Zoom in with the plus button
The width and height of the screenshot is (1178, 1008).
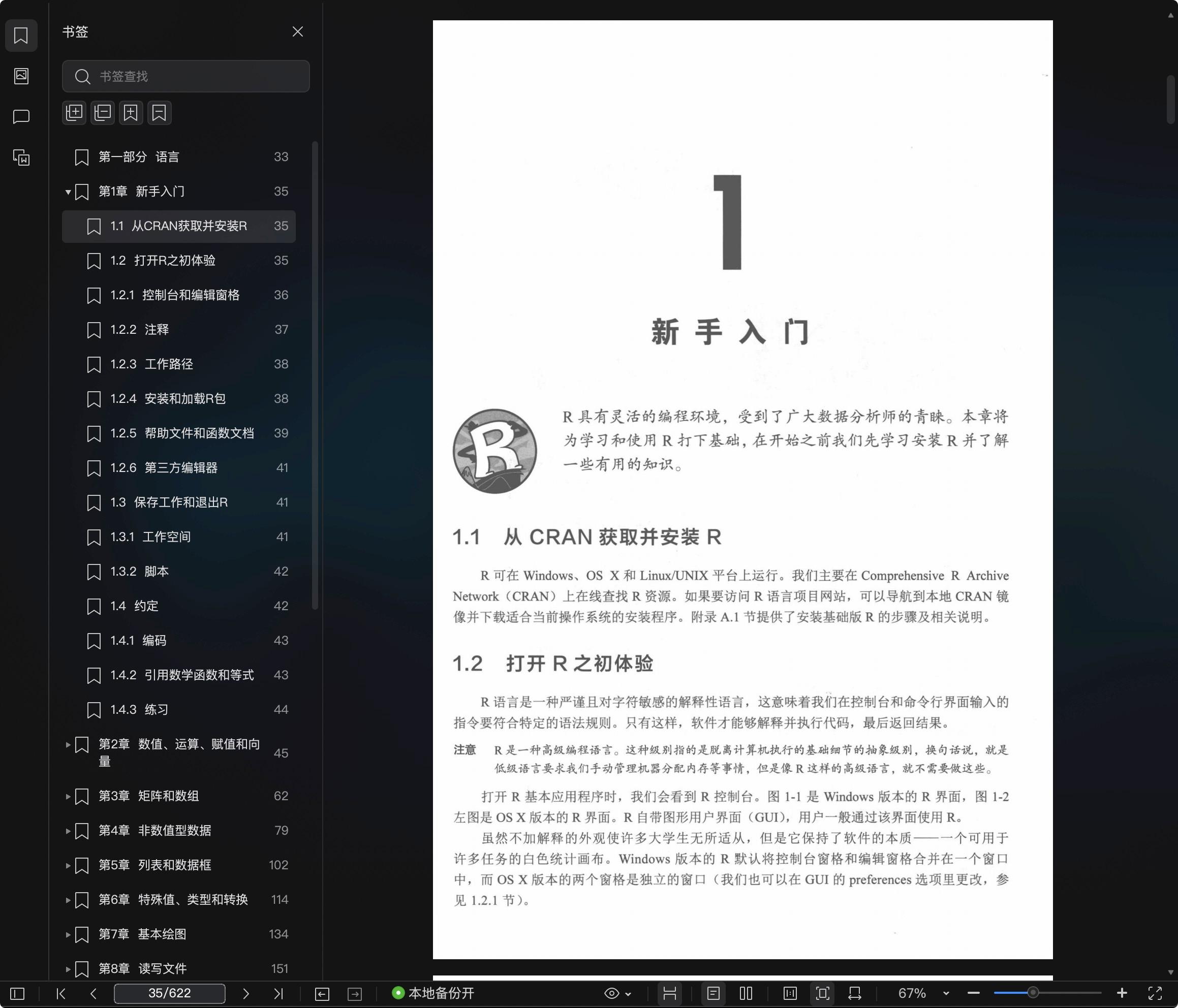click(x=1122, y=993)
